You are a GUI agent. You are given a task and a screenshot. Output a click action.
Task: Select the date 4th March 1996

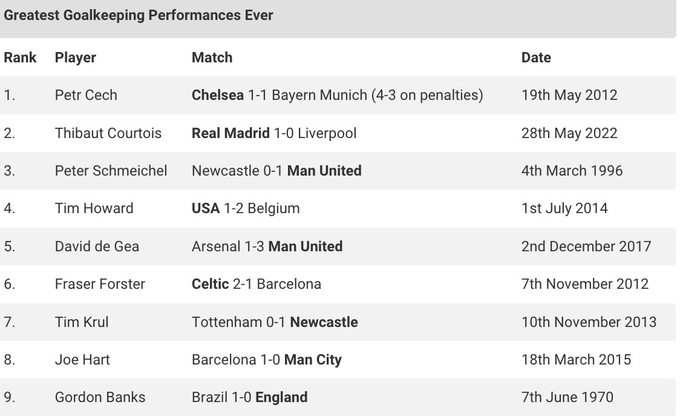(572, 171)
